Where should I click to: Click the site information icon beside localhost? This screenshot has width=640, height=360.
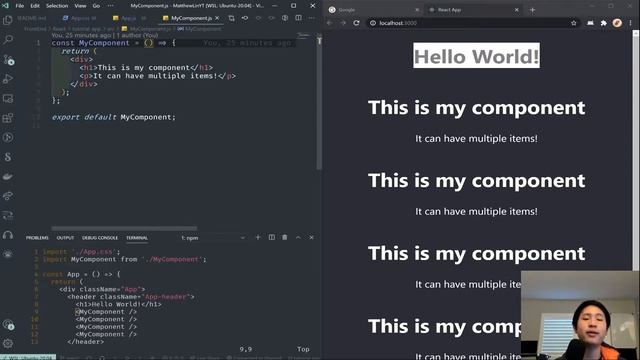[373, 23]
